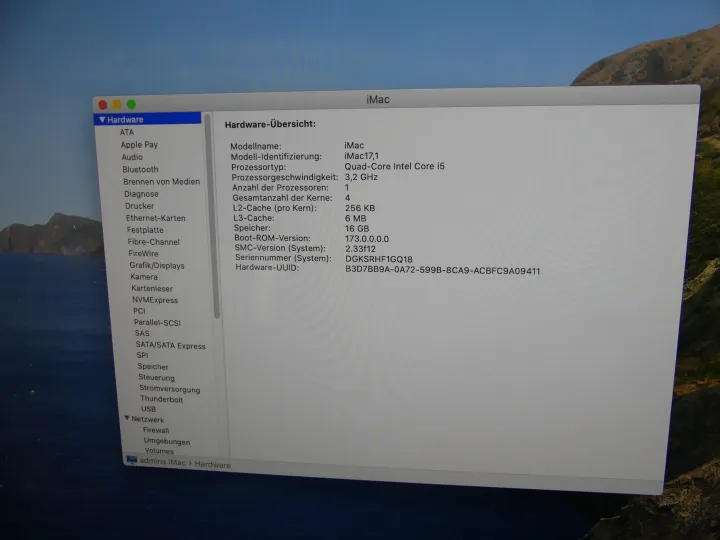Click the 'Quad-Core Intel Core i5' value

[x=395, y=166]
